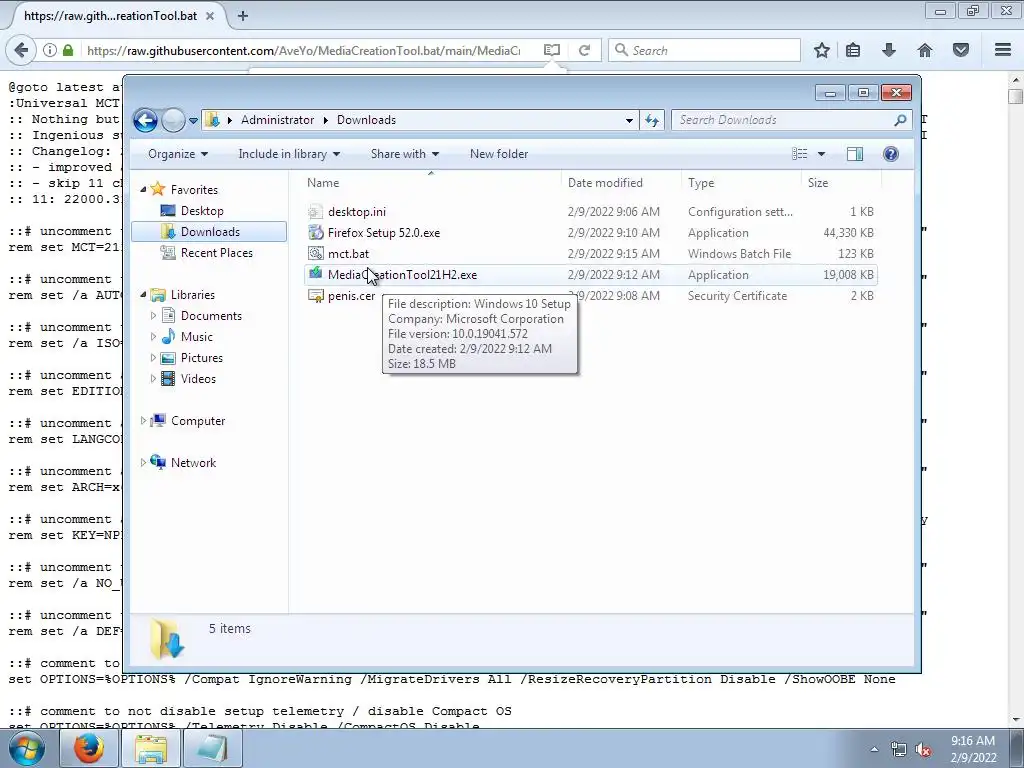Screen dimensions: 1024x768
Task: Open the Include in library menu
Action: point(289,154)
